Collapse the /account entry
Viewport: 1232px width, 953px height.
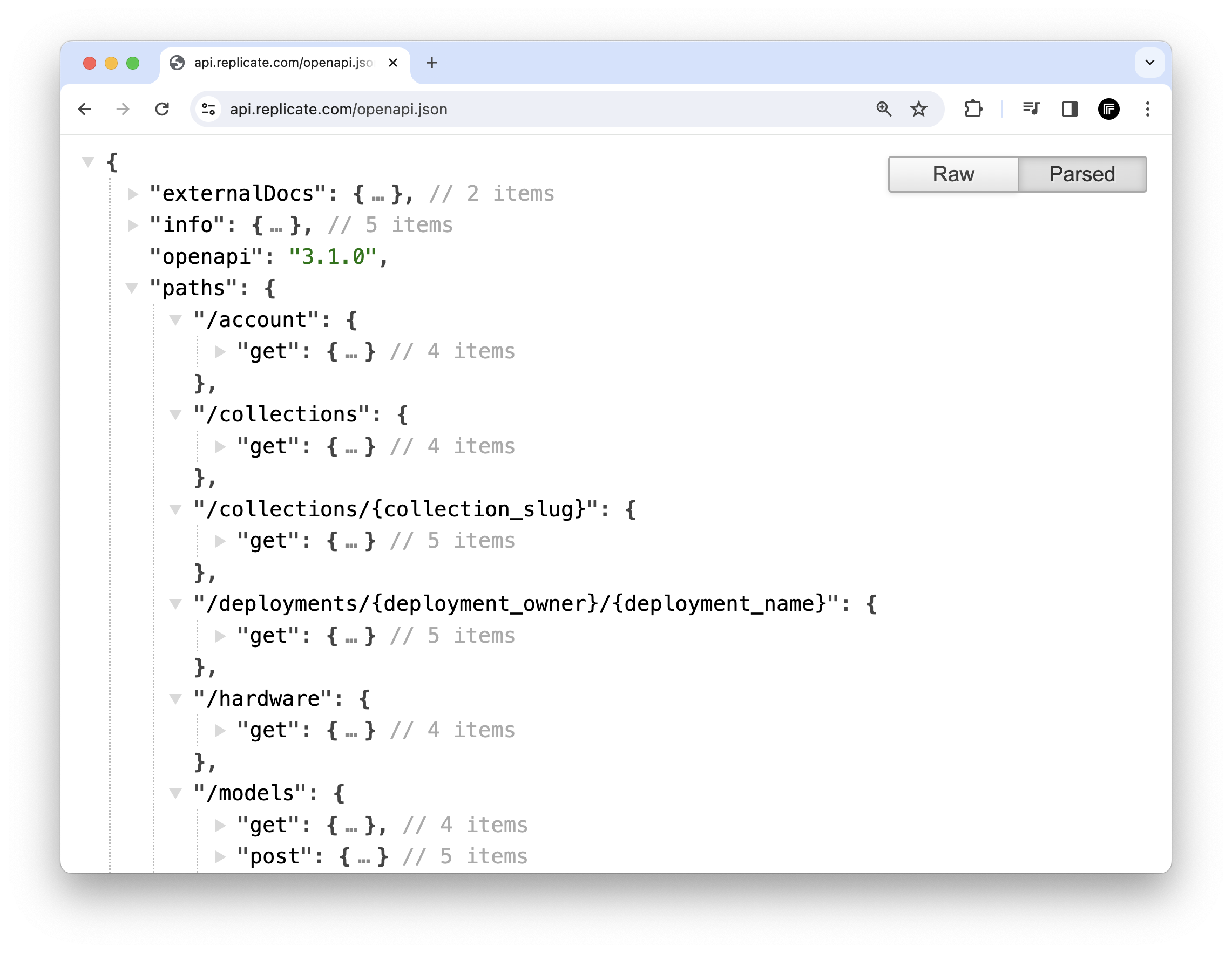coord(175,319)
